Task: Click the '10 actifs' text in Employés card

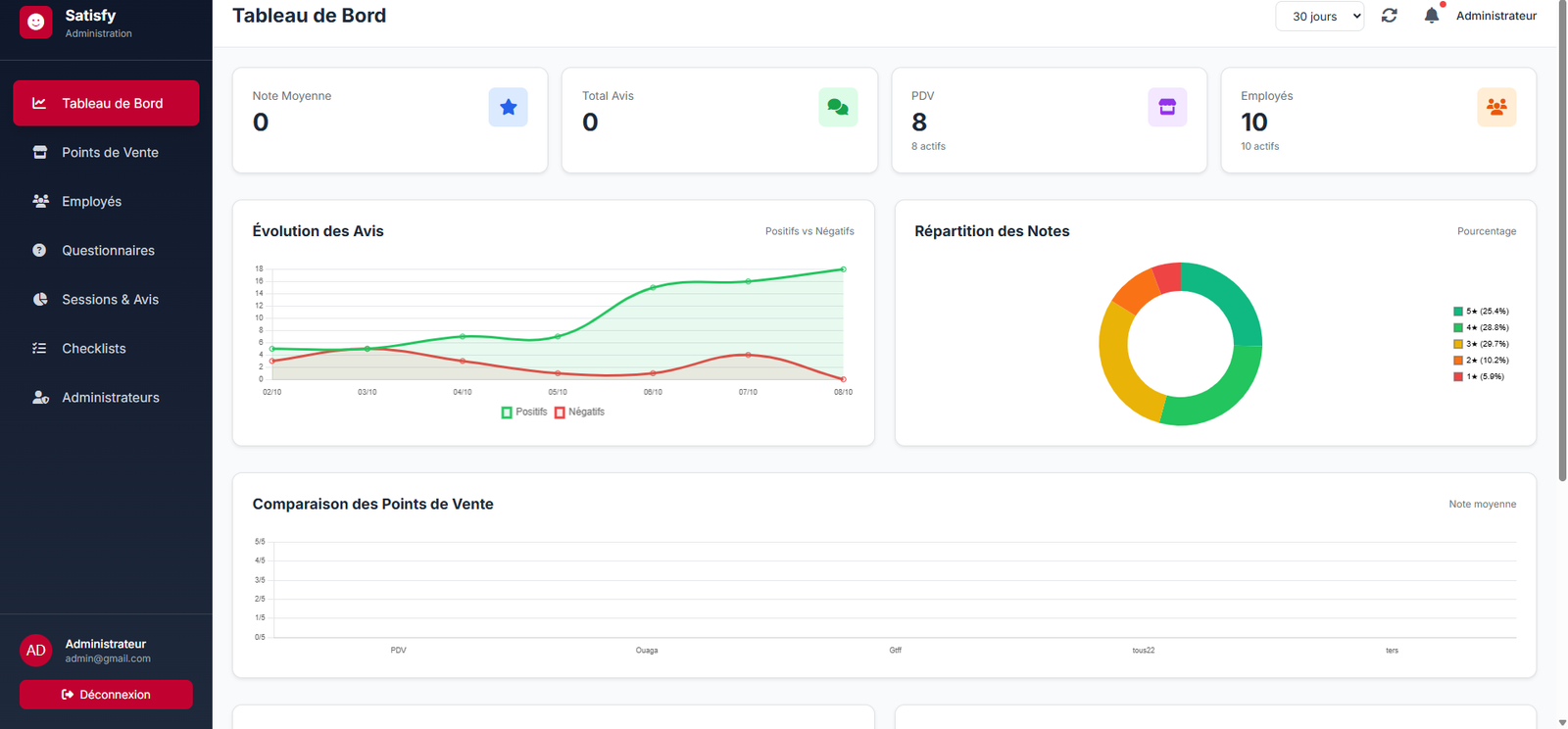Action: point(1259,146)
